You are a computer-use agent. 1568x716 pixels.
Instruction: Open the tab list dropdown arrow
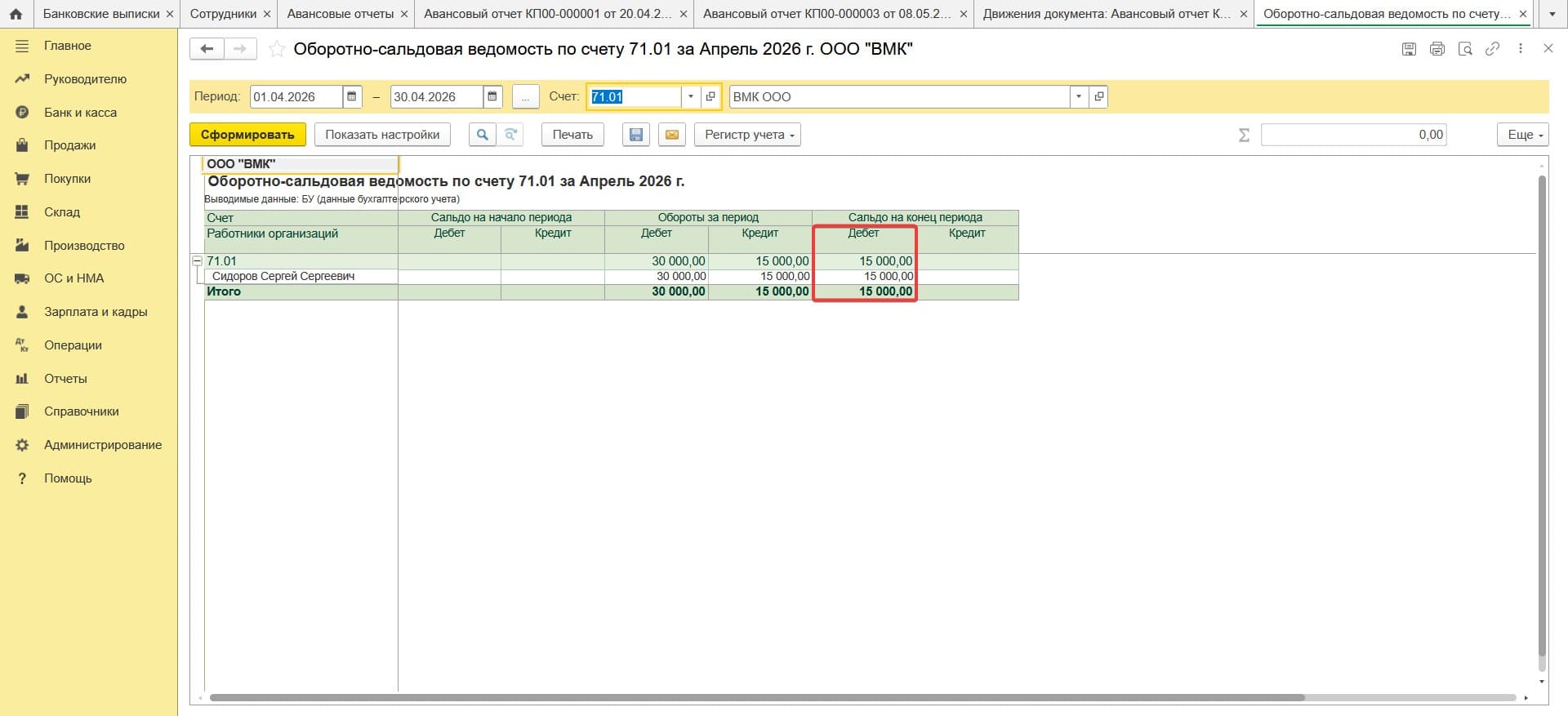pyautogui.click(x=1553, y=14)
